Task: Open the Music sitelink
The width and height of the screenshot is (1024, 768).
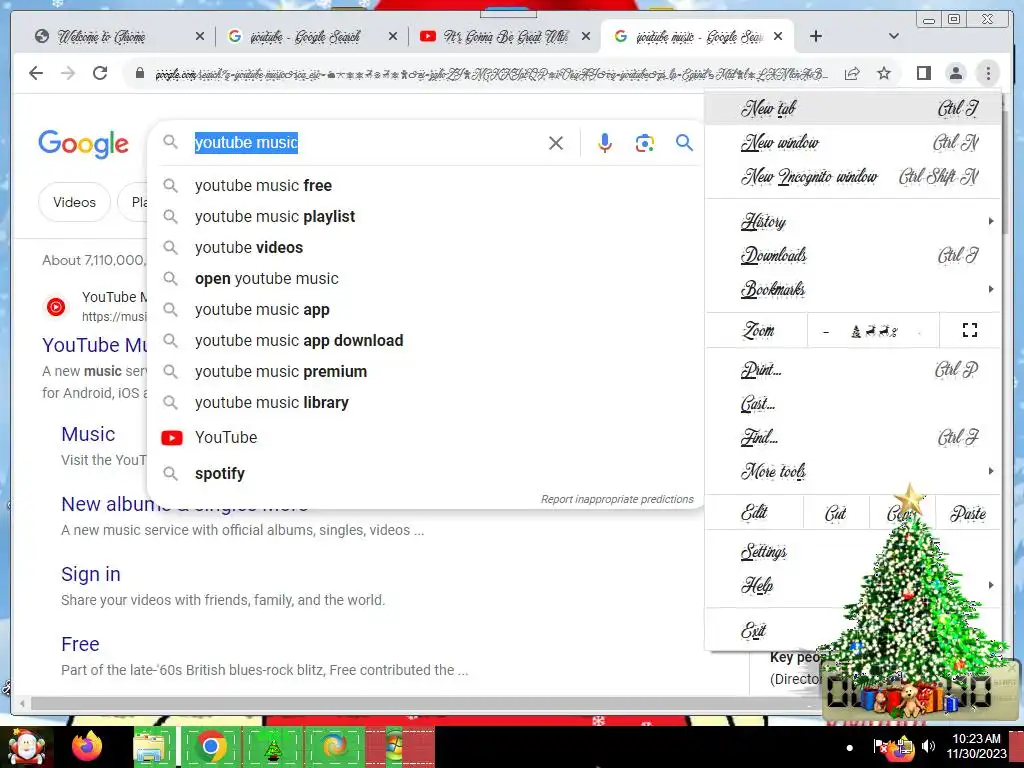Action: pyautogui.click(x=88, y=434)
